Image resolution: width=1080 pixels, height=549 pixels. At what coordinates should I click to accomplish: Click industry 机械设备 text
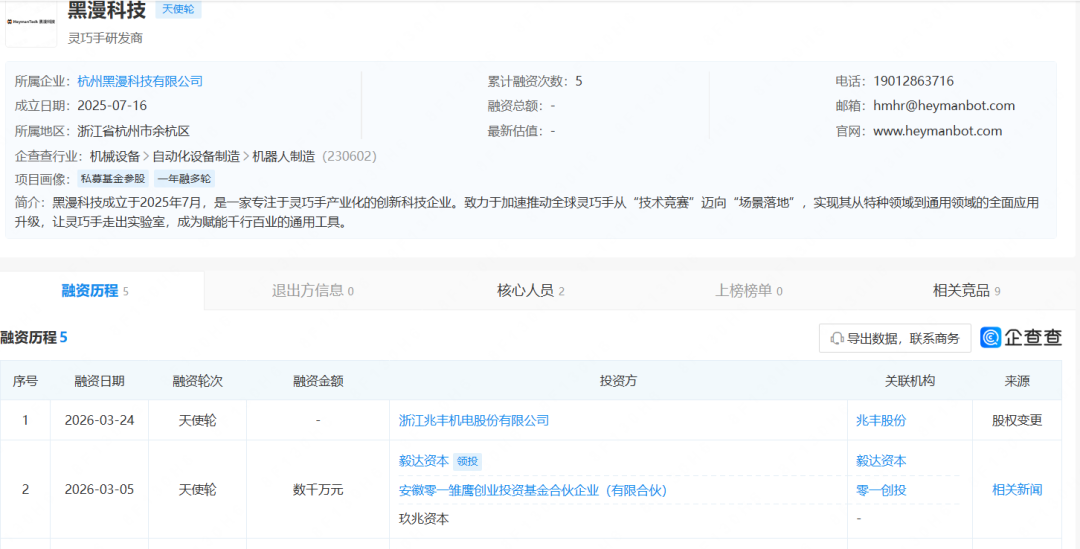point(115,156)
